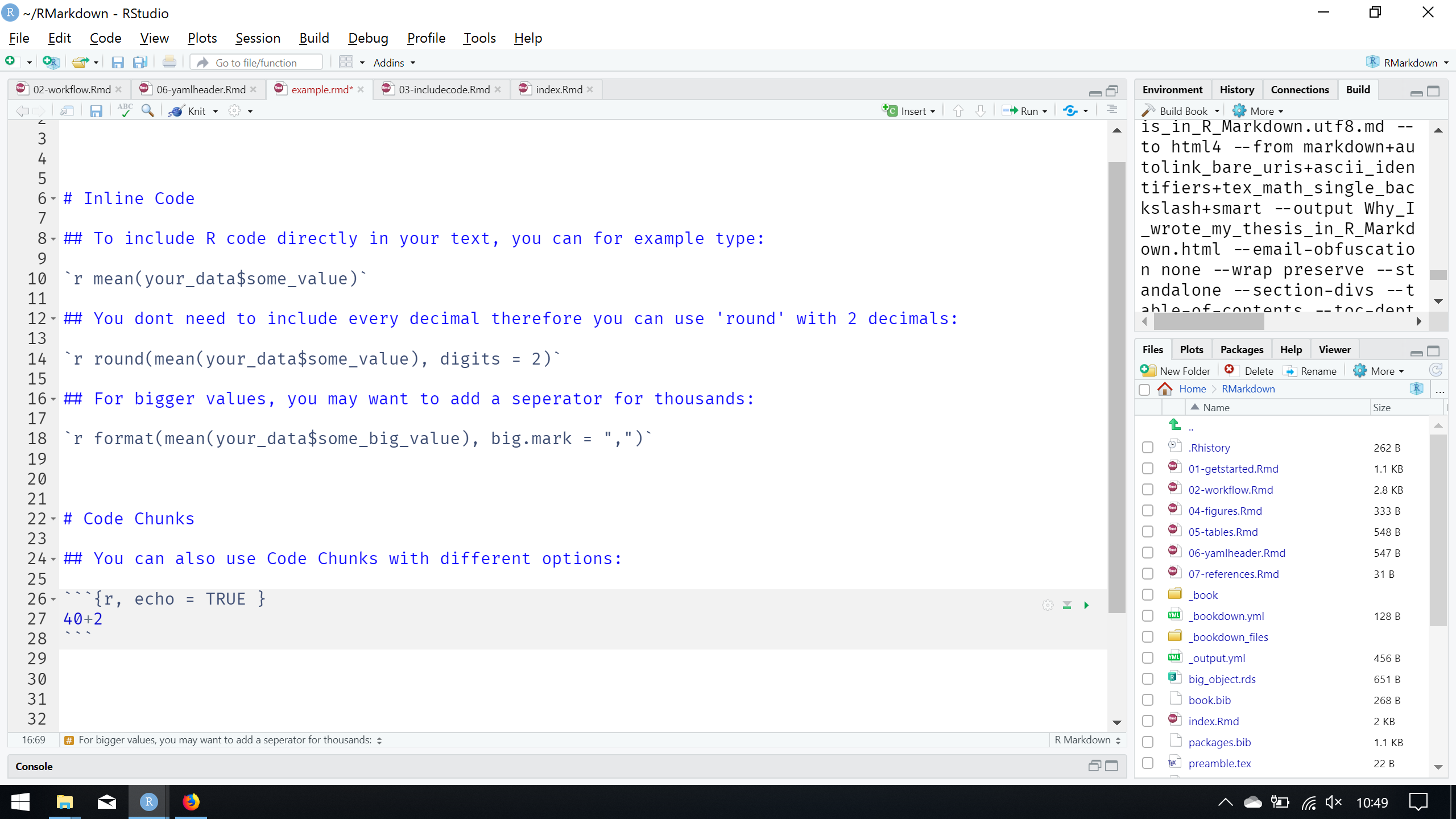Check the checkbox next to index.Rmd
The image size is (1456, 819).
pyautogui.click(x=1148, y=721)
